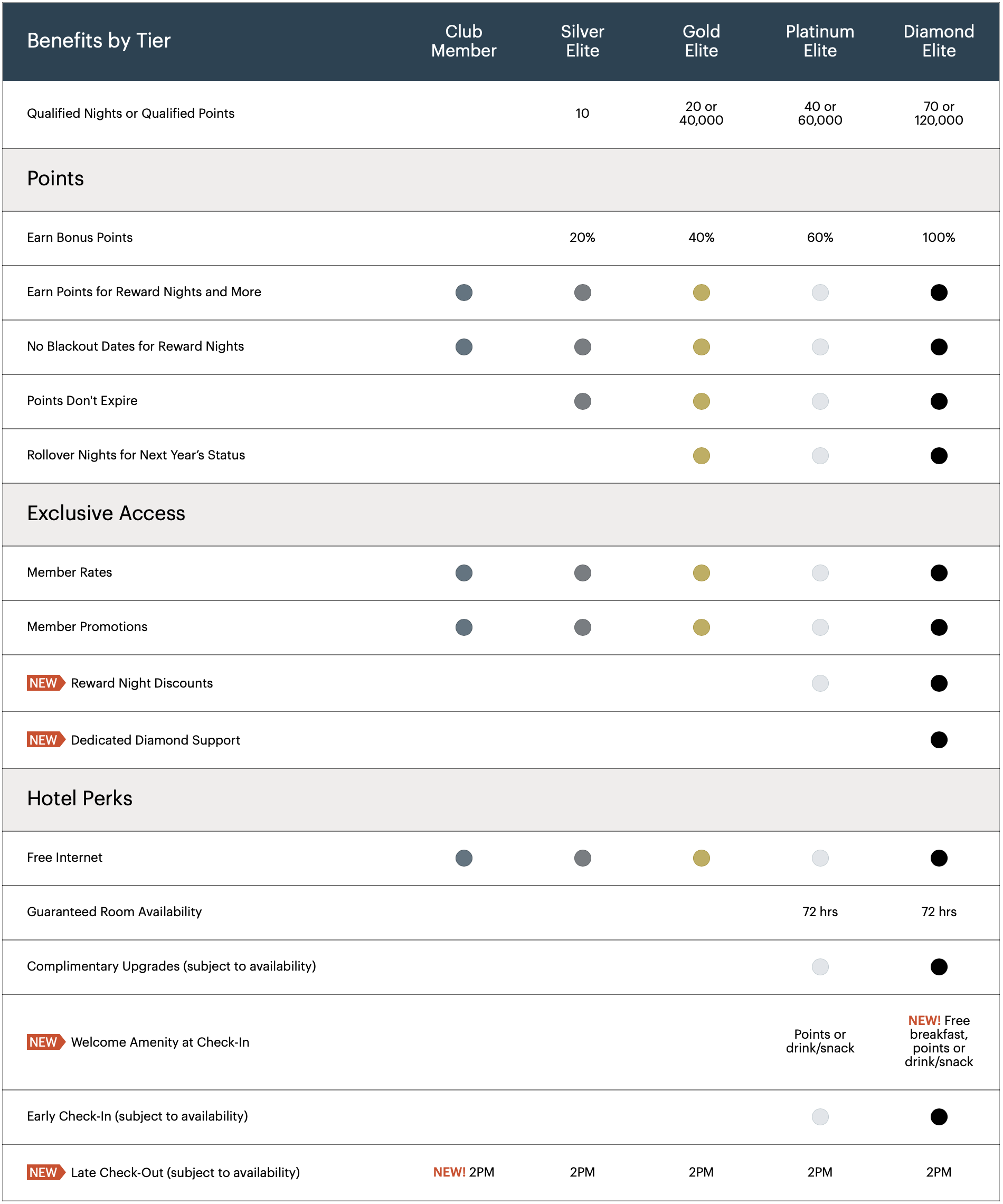Click the Guaranteed Room Availability label
This screenshot has height=1204, width=1003.
point(114,911)
